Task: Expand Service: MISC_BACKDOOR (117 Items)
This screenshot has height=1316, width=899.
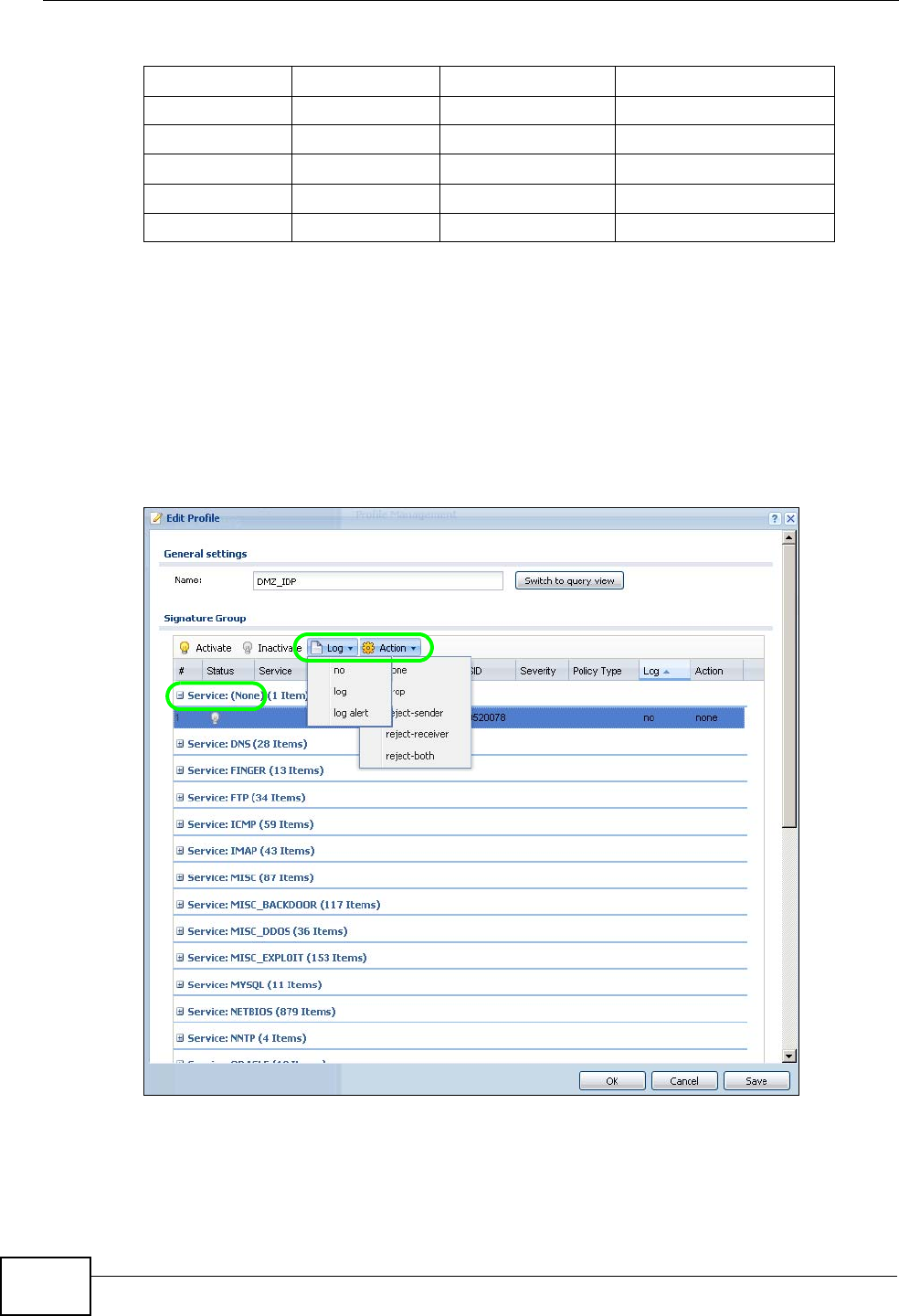Action: click(x=180, y=905)
